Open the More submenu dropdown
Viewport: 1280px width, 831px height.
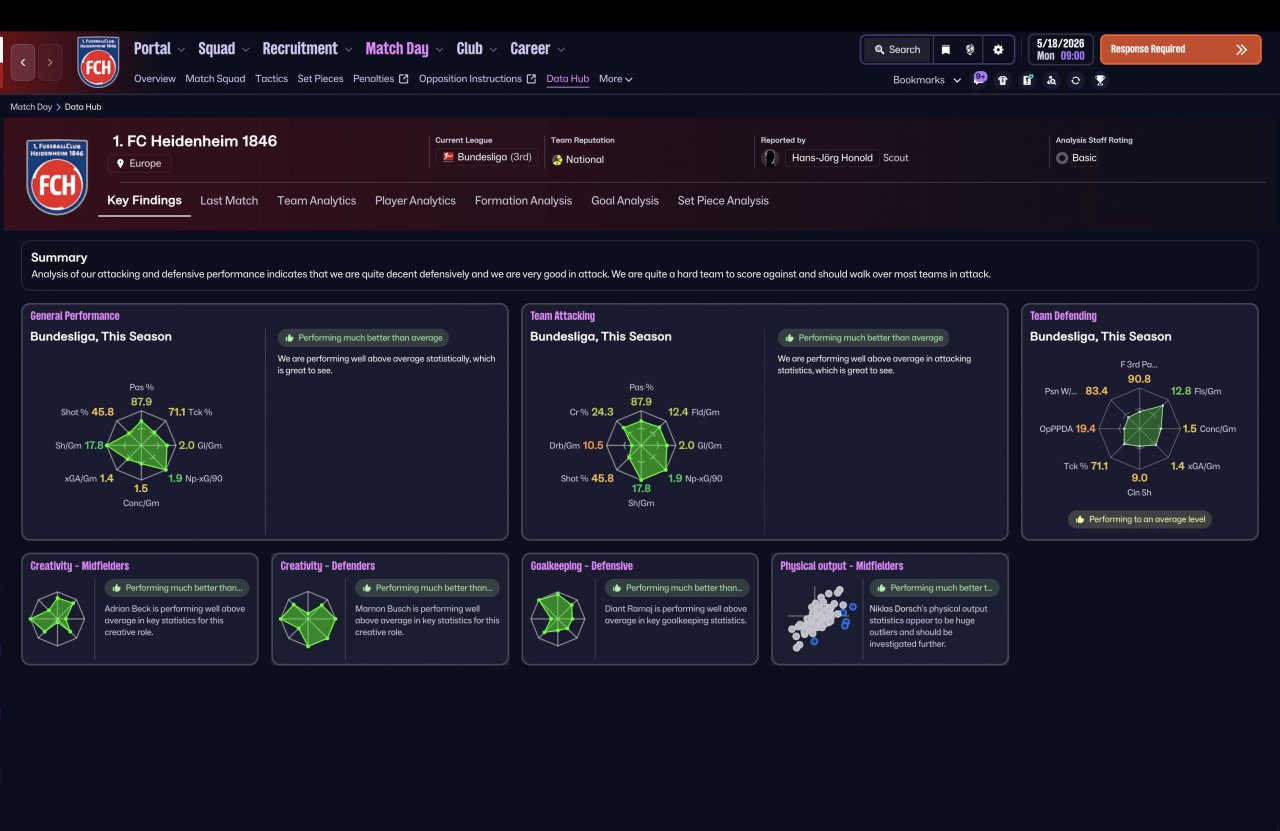pyautogui.click(x=616, y=79)
